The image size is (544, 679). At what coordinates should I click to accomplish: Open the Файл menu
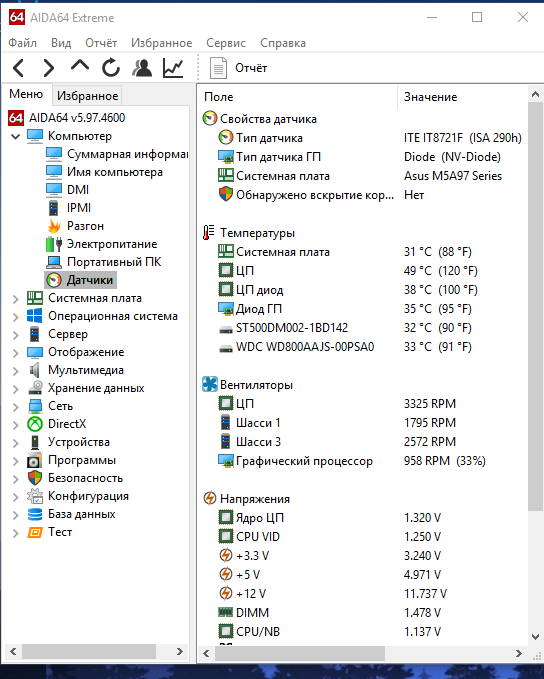pyautogui.click(x=23, y=43)
